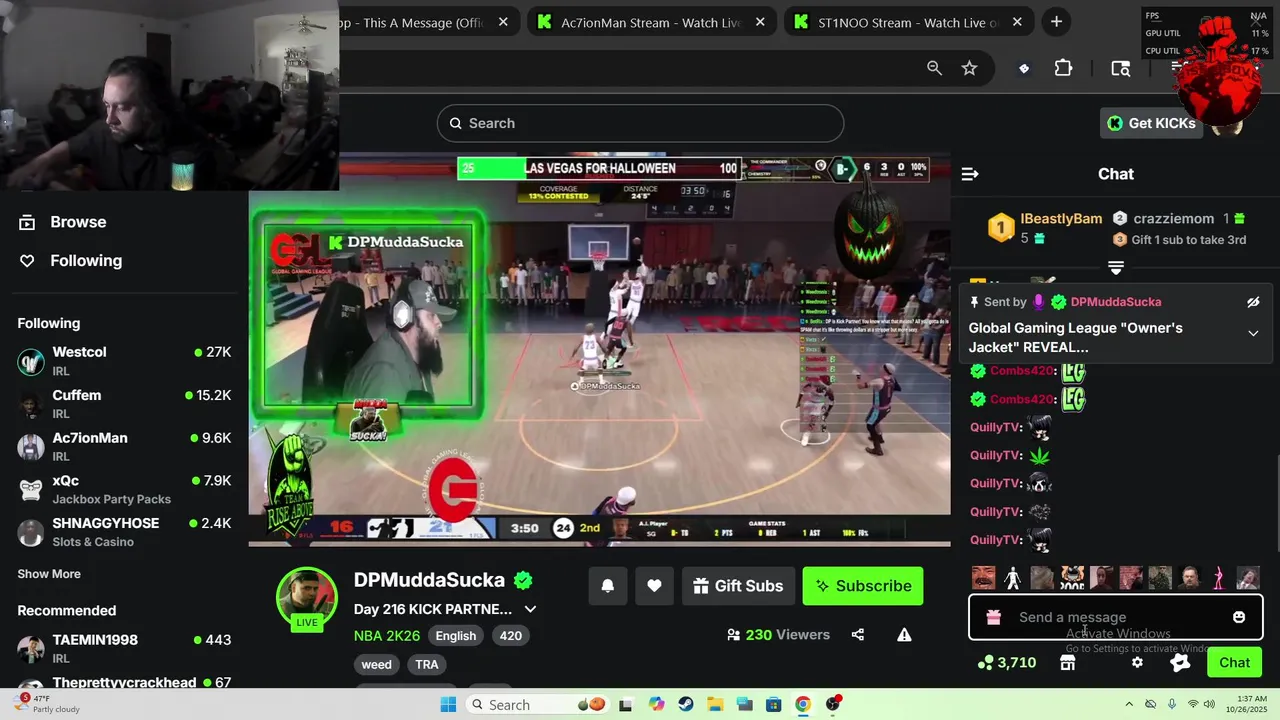Open the browser zoom magnifier icon
1280x720 pixels.
coord(934,68)
